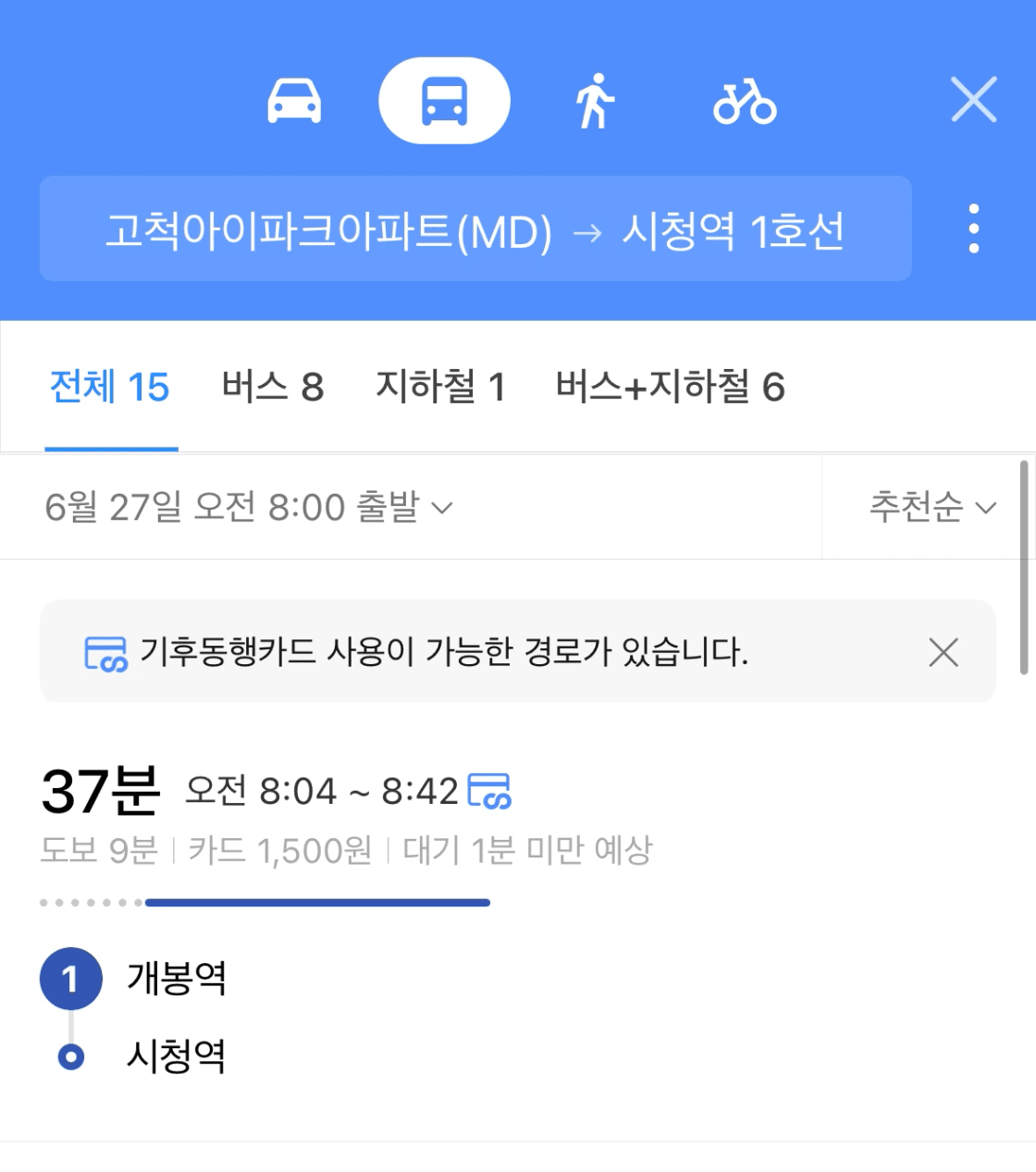Click the blue subway segment progress bar
Image resolution: width=1036 pixels, height=1172 pixels.
click(317, 902)
